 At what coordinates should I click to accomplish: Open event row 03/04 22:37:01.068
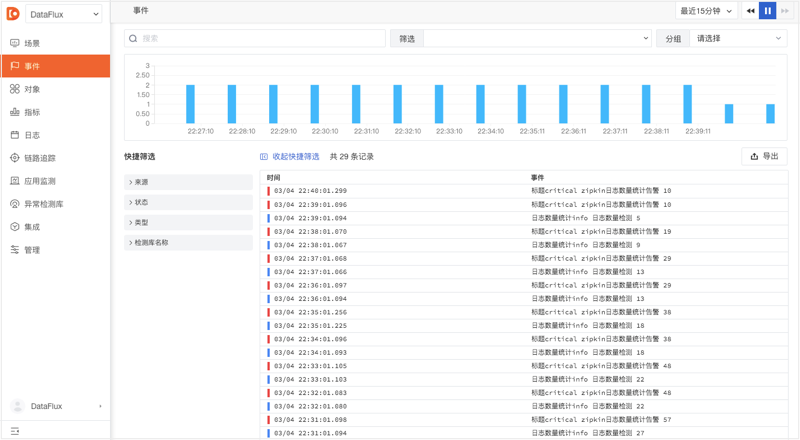point(524,258)
